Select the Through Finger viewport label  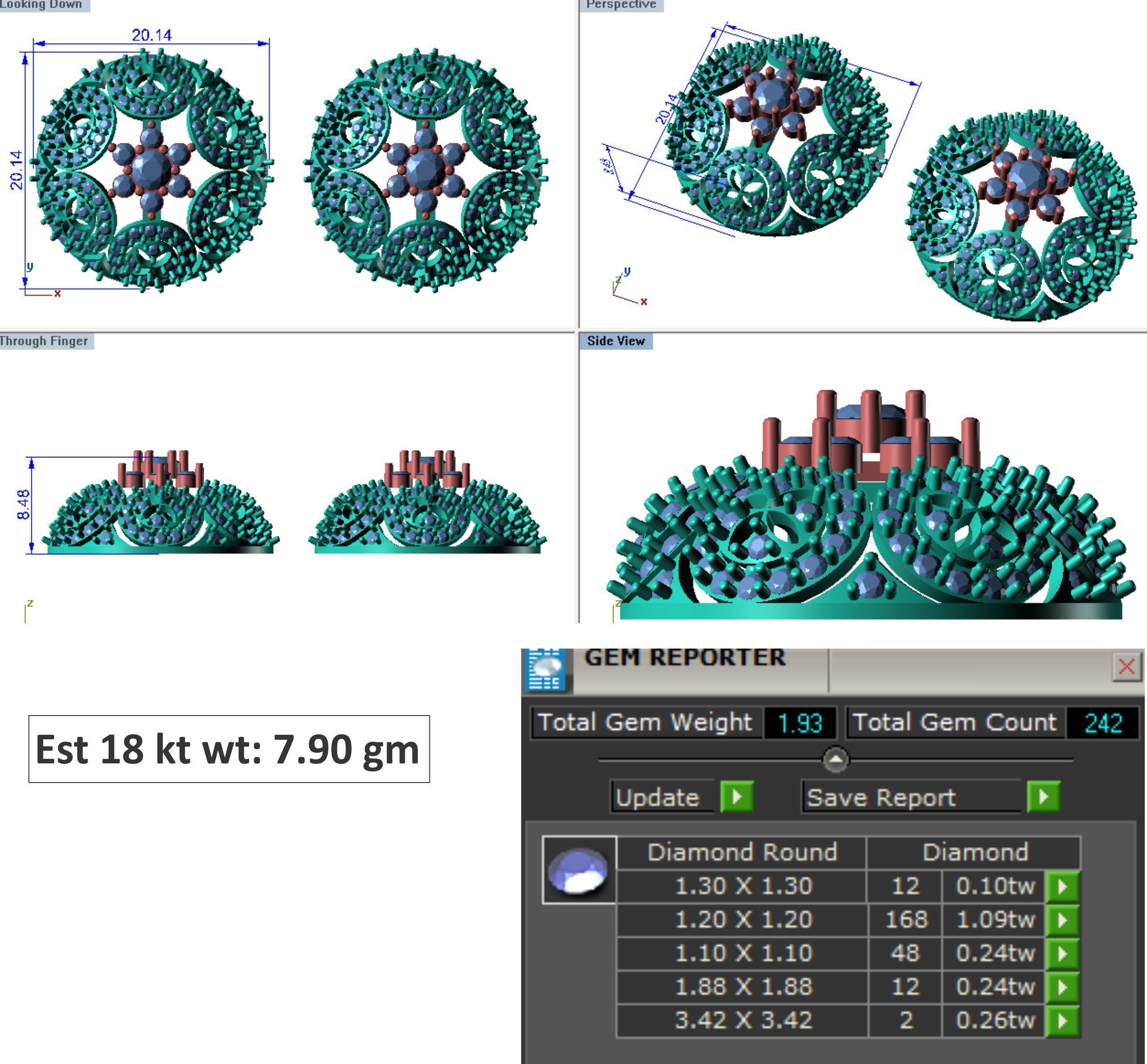[45, 341]
